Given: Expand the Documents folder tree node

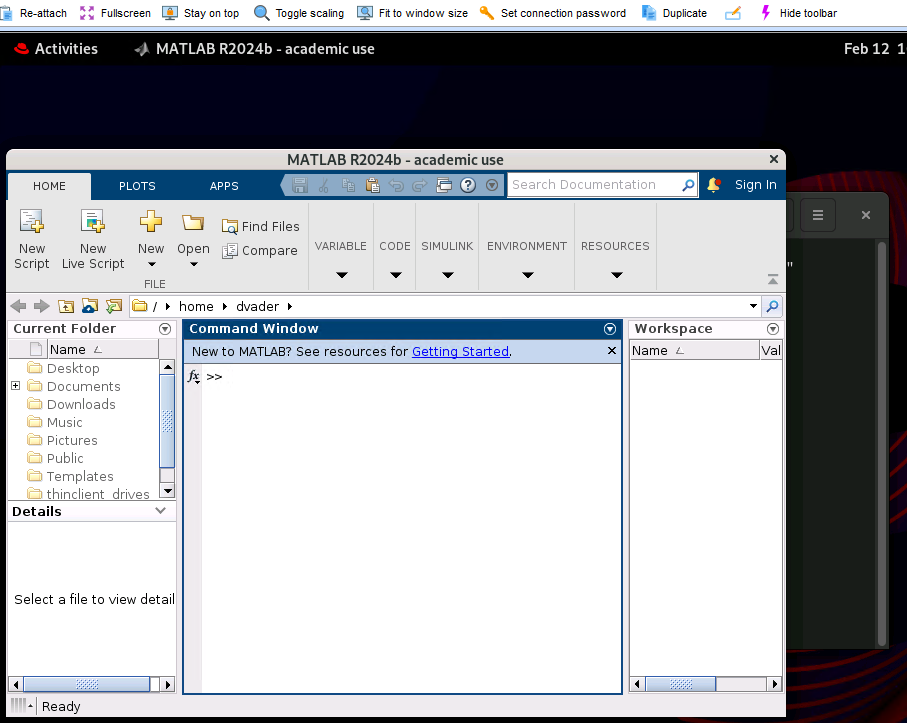Looking at the screenshot, I should tap(16, 386).
